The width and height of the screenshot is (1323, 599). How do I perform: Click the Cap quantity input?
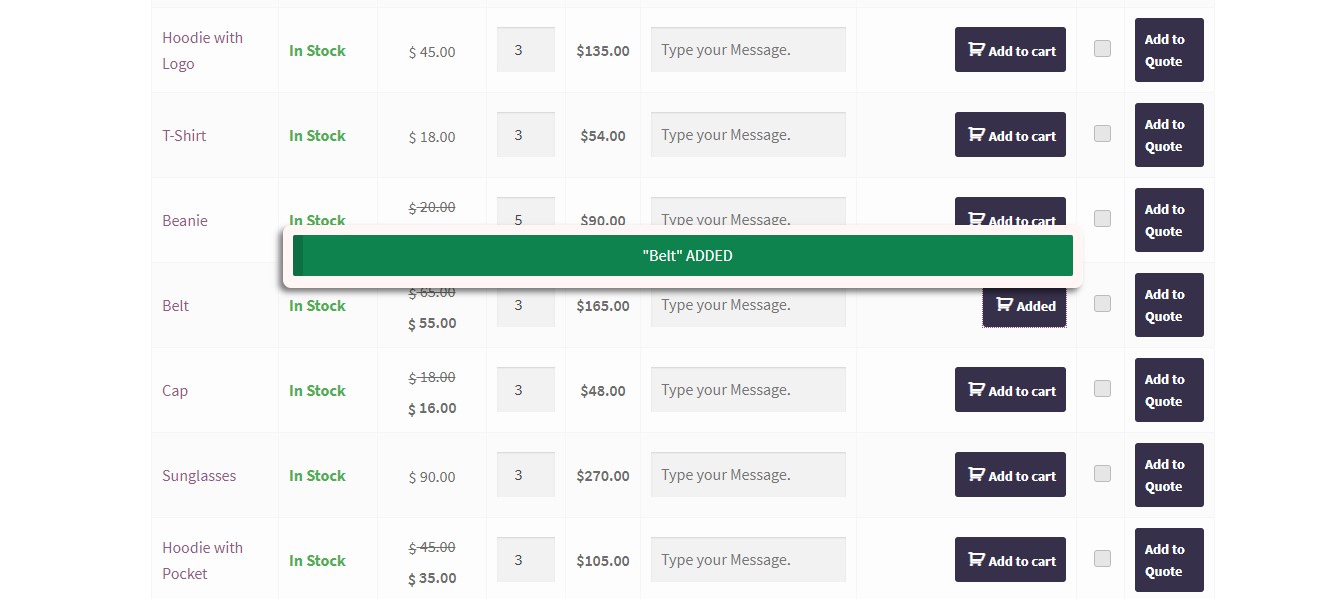(x=525, y=390)
